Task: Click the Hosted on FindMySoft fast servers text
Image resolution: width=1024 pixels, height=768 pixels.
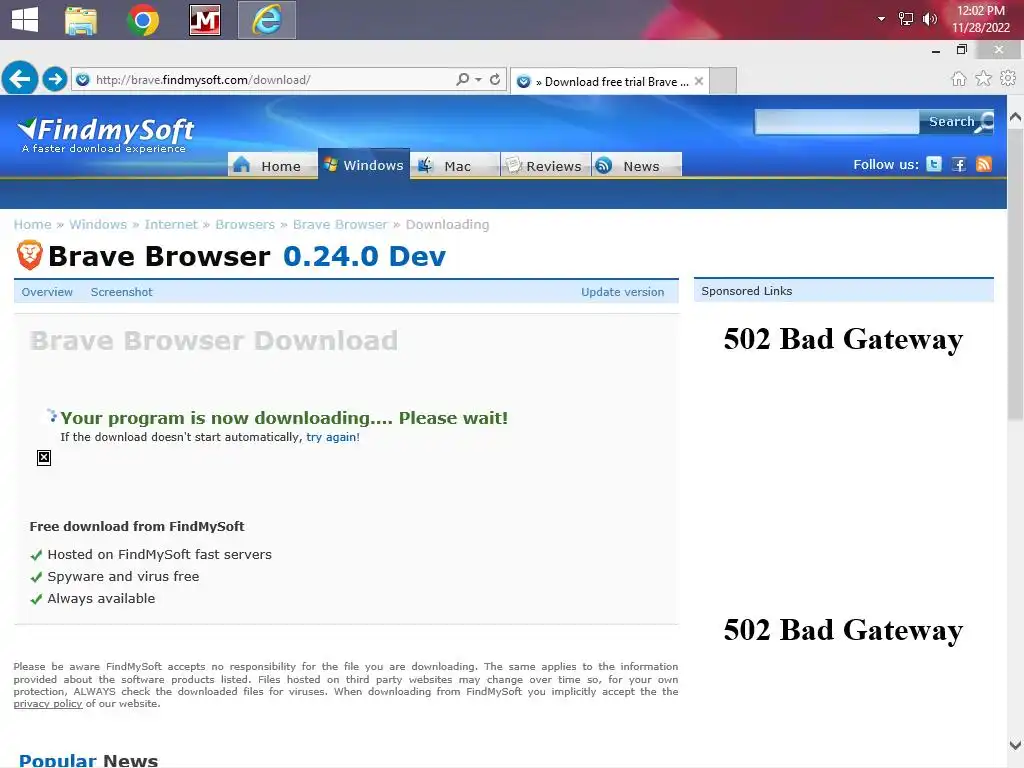Action: 159,554
